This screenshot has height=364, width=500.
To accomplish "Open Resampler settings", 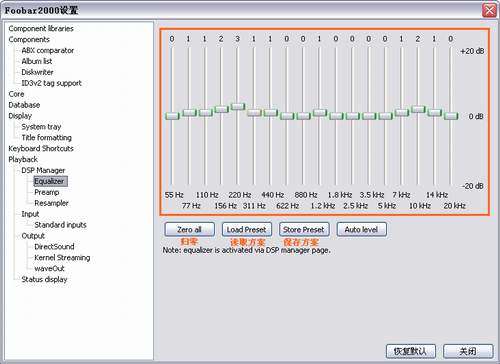I will coord(51,203).
